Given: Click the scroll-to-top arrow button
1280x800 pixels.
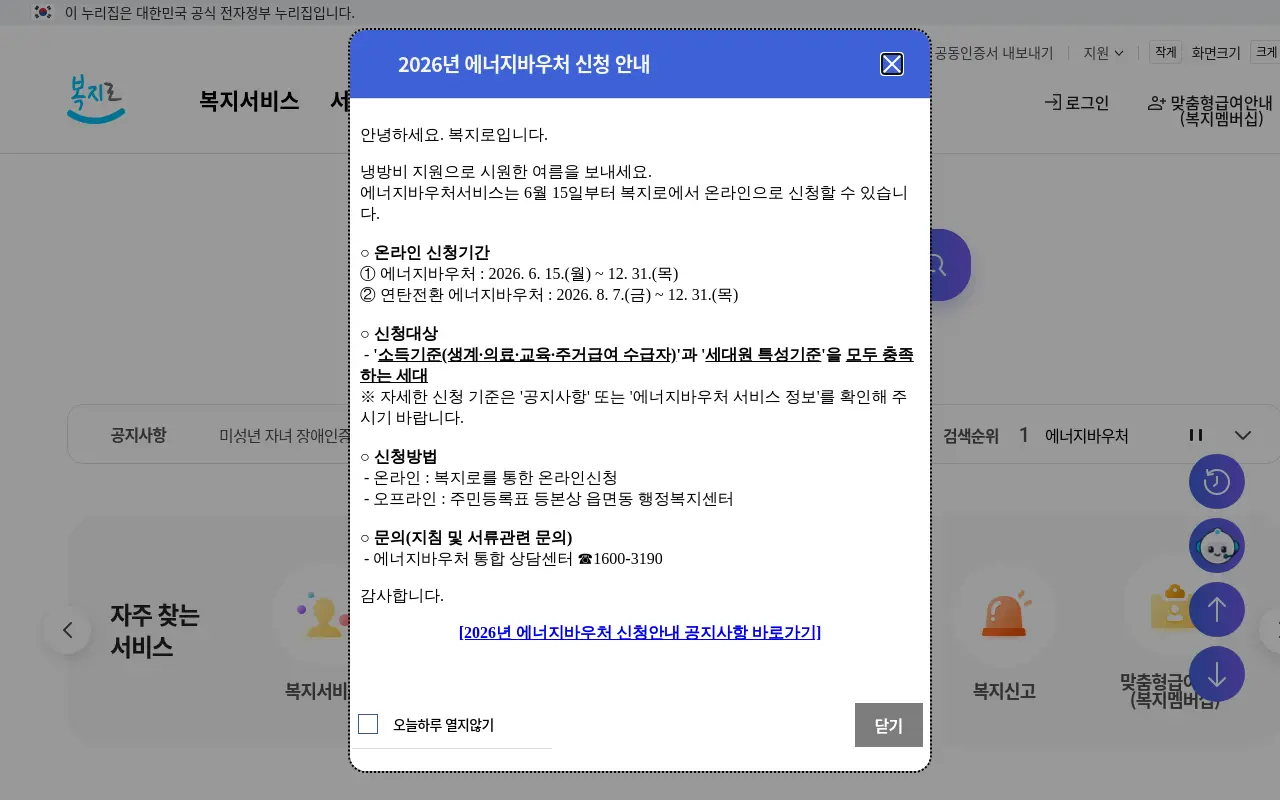Looking at the screenshot, I should tap(1217, 610).
